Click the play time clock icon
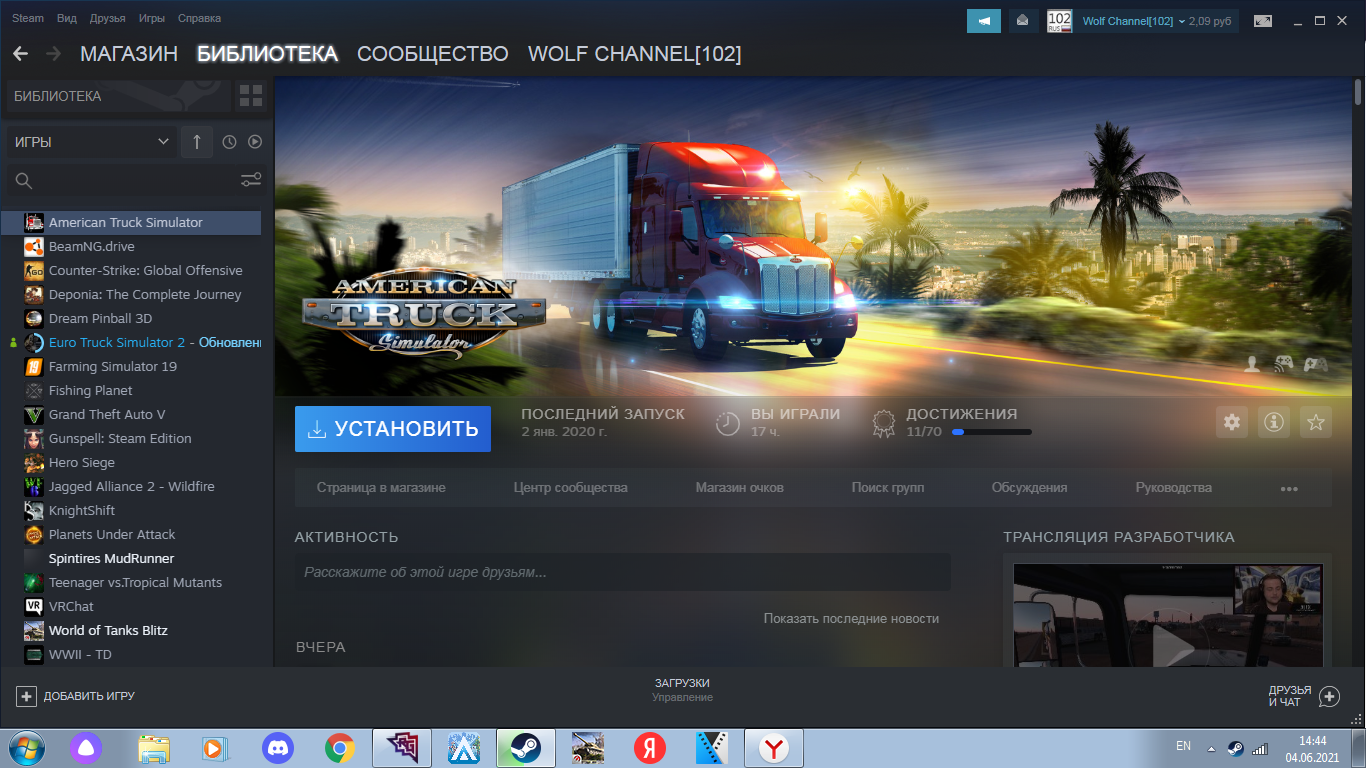Screen dimensions: 1366x768 tap(728, 424)
